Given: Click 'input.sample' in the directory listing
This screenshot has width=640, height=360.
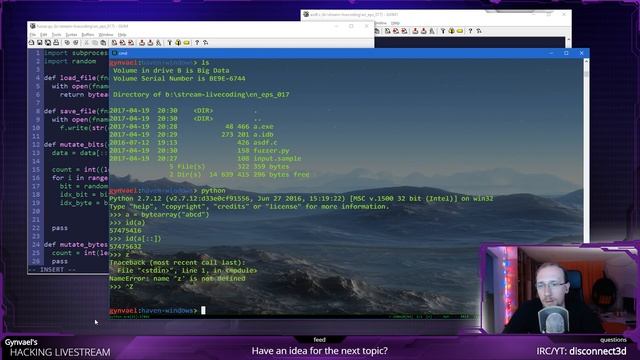Looking at the screenshot, I should (x=277, y=158).
